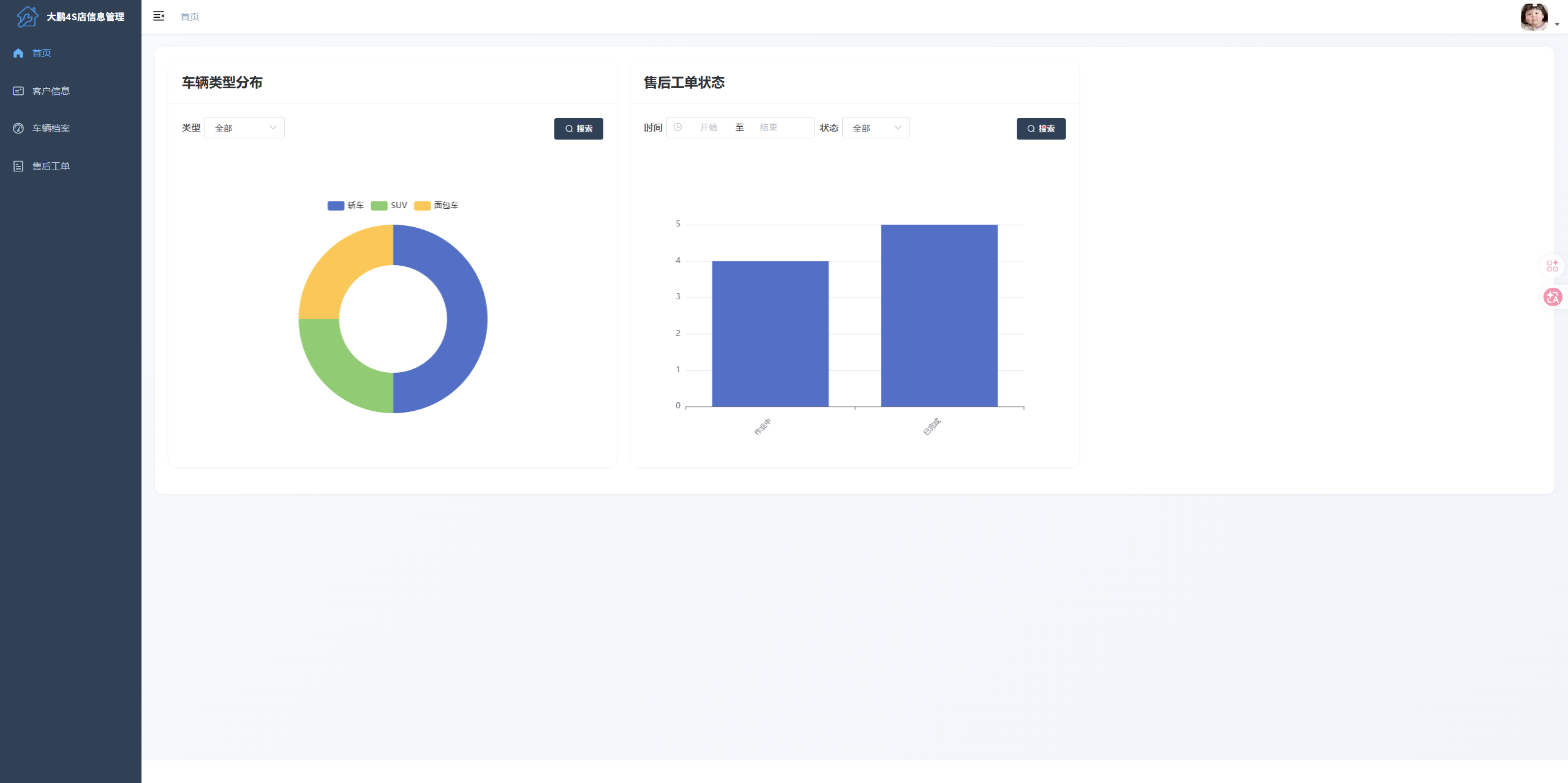Open the 客户信息 menu item
The height and width of the screenshot is (783, 1568).
pyautogui.click(x=70, y=91)
